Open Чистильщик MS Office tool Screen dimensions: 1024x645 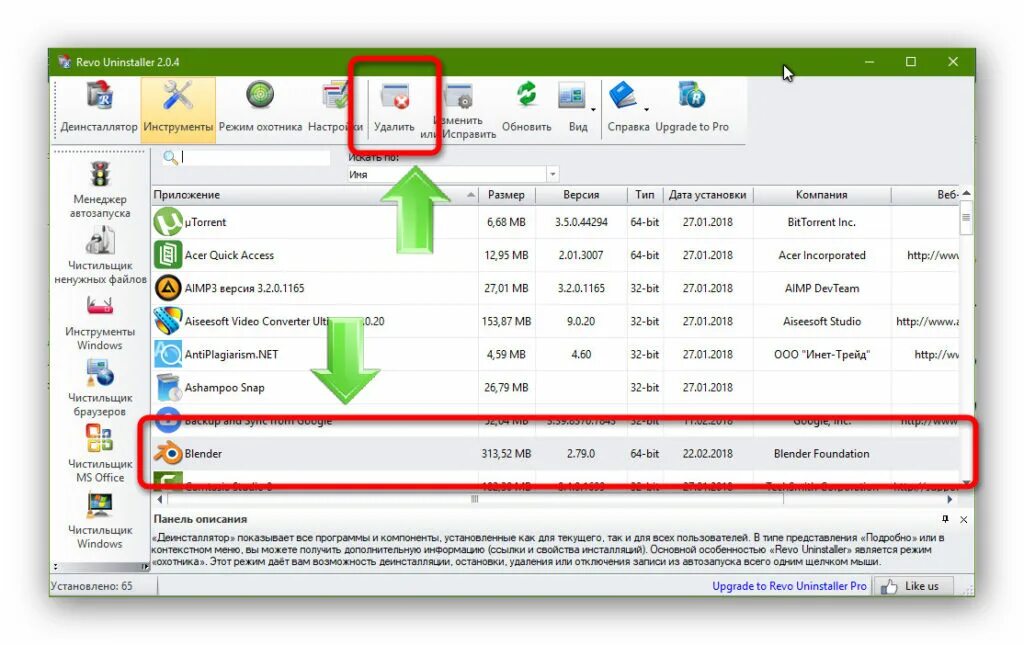pos(100,454)
